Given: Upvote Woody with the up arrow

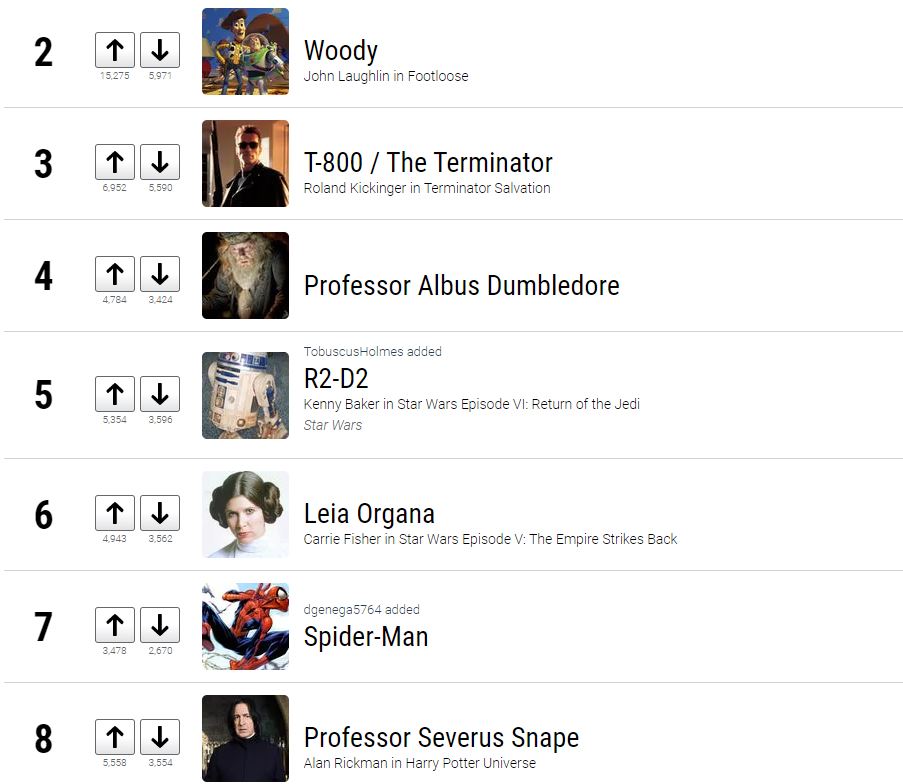Looking at the screenshot, I should click(x=115, y=50).
